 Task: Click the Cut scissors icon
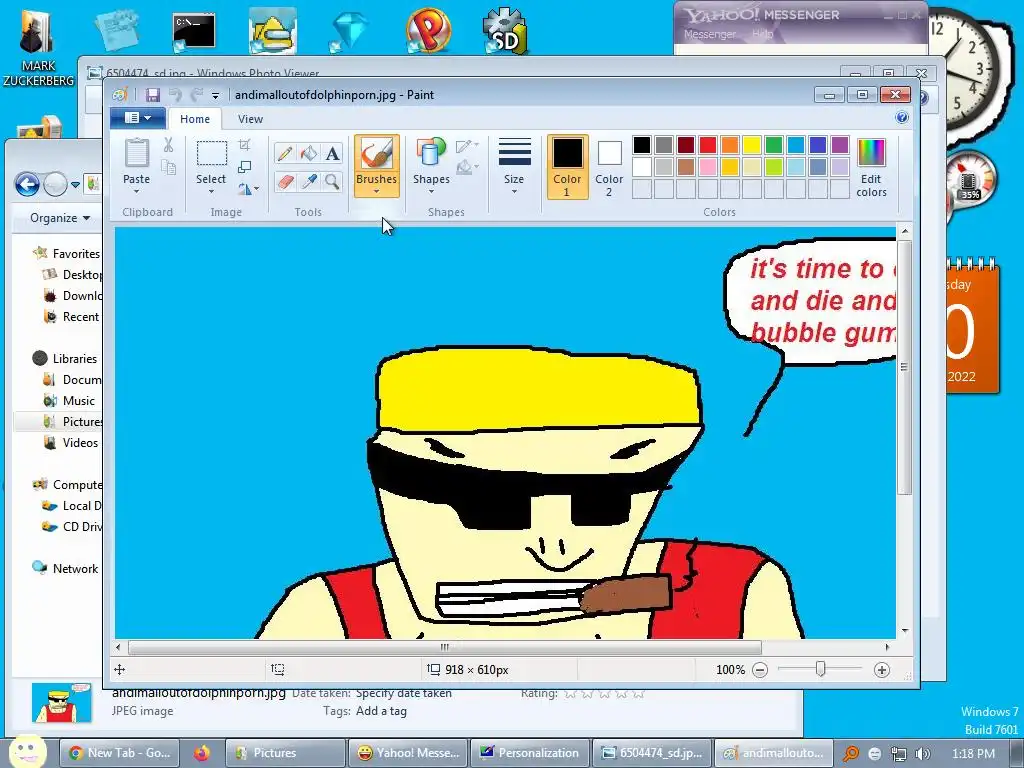click(168, 145)
